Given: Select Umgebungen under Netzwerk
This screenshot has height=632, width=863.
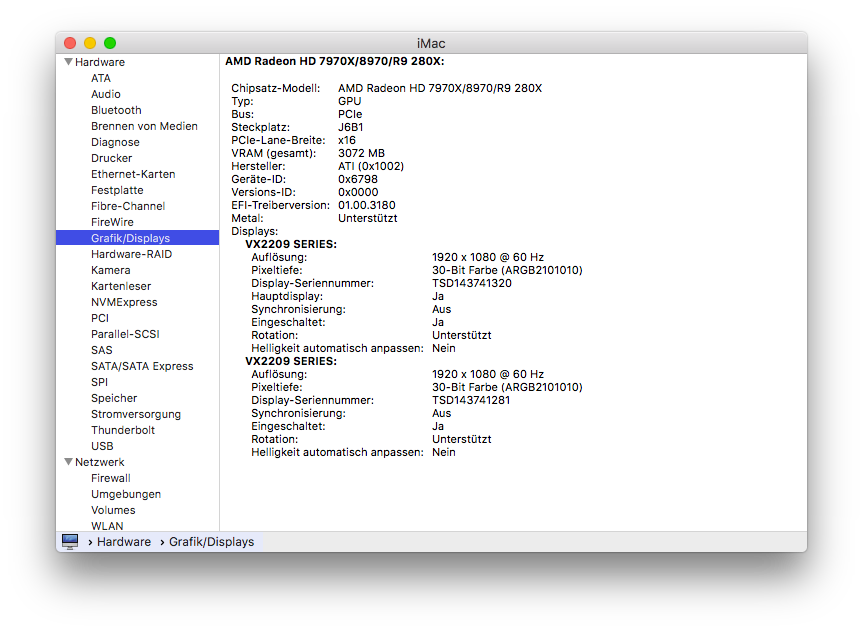Looking at the screenshot, I should (126, 494).
